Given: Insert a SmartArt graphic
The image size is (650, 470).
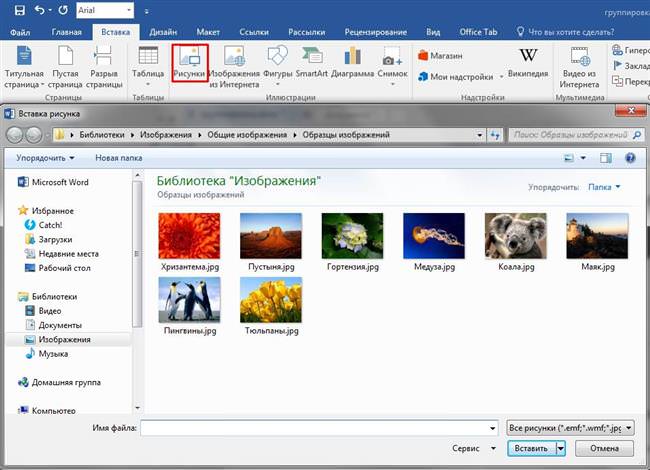Looking at the screenshot, I should (x=312, y=63).
